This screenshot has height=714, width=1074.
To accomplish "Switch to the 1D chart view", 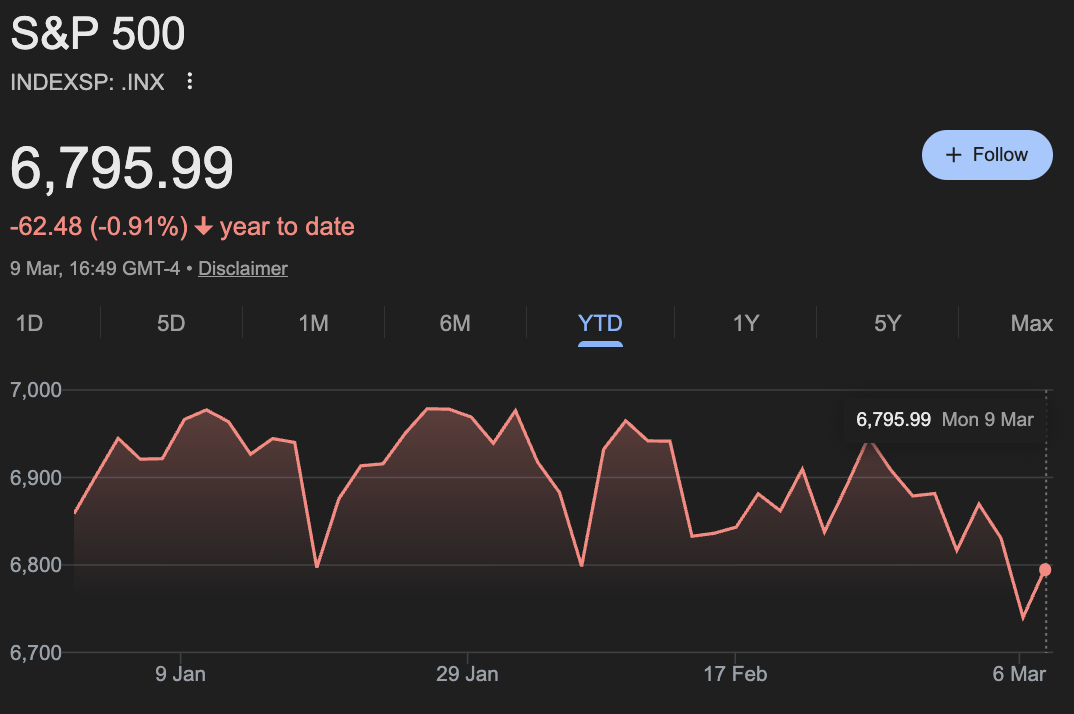I will click(29, 323).
